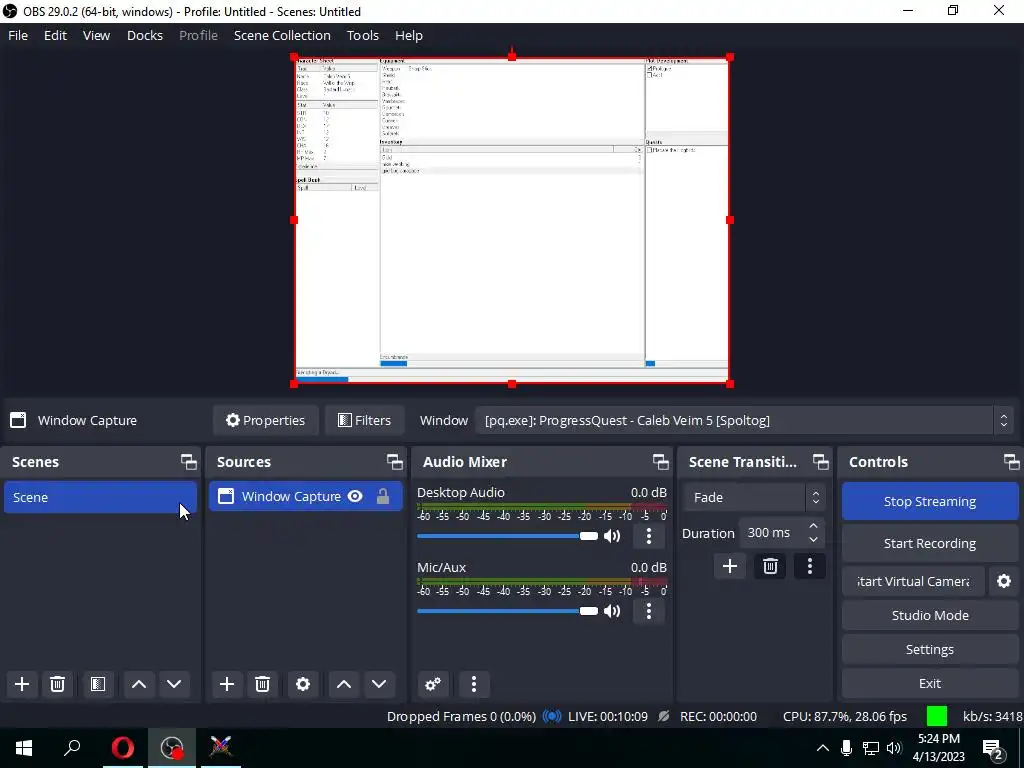1024x768 pixels.
Task: Open the File menu
Action: click(x=18, y=35)
